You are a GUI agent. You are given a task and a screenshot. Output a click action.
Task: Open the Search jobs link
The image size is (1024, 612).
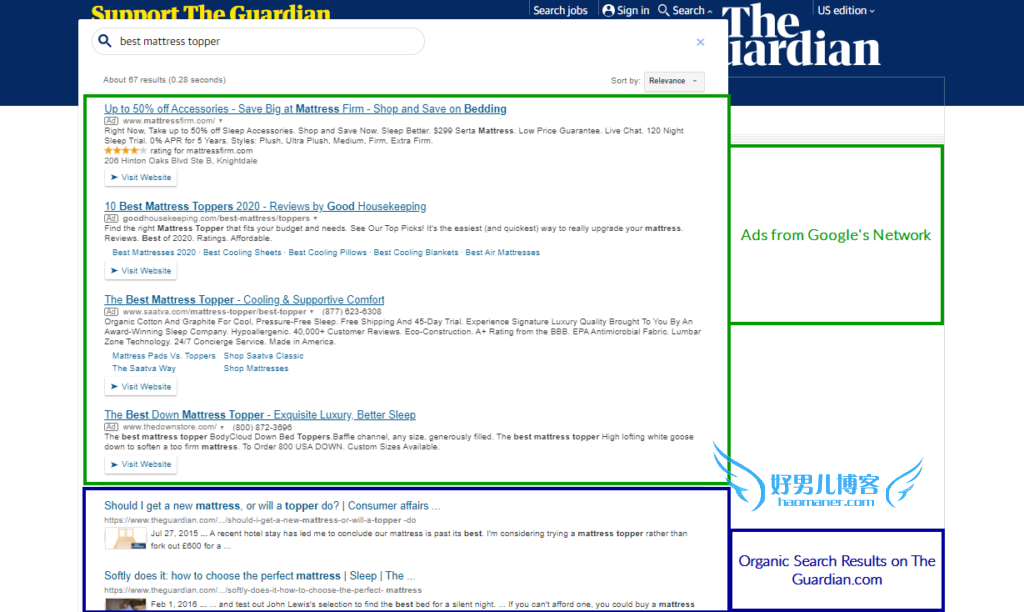tap(560, 10)
